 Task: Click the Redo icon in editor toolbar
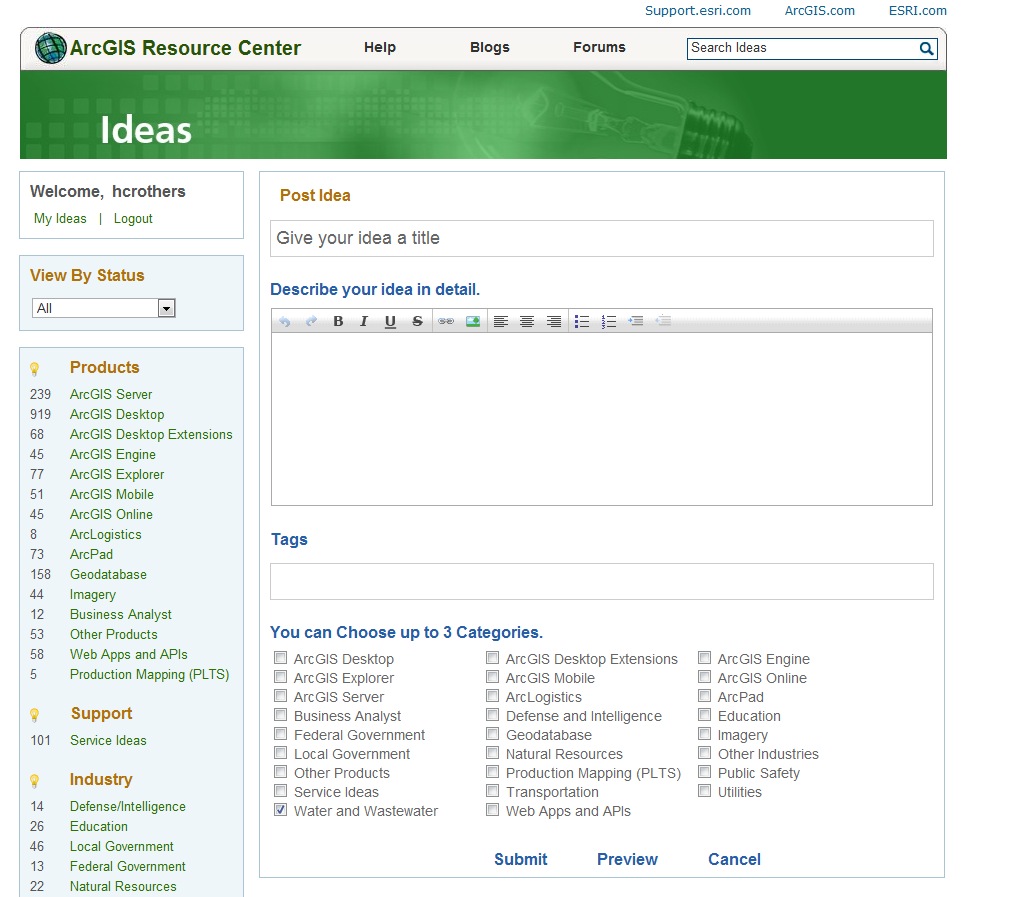pyautogui.click(x=311, y=321)
